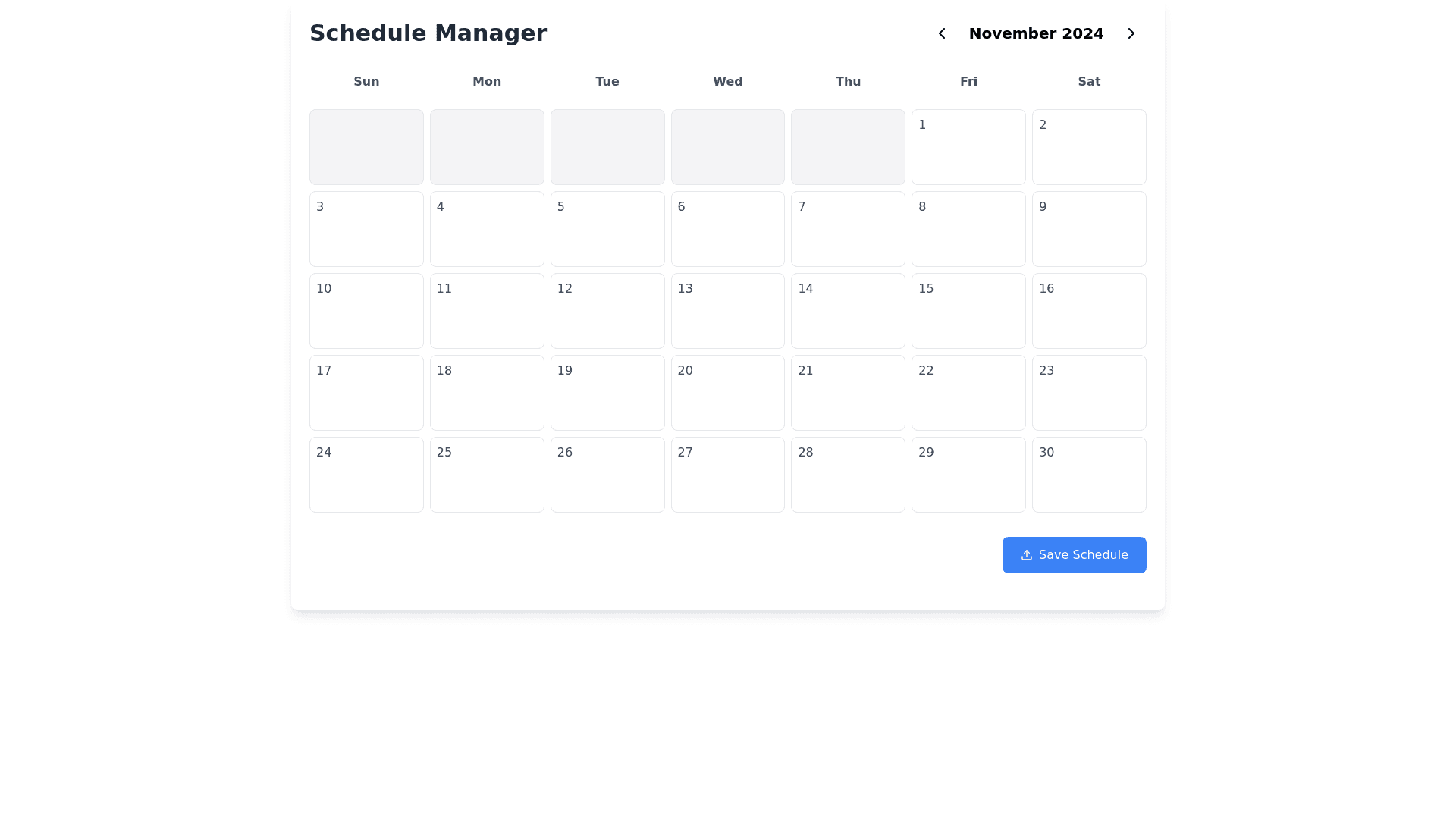This screenshot has width=1456, height=819.
Task: Pick November 13 cell
Action: pos(727,311)
